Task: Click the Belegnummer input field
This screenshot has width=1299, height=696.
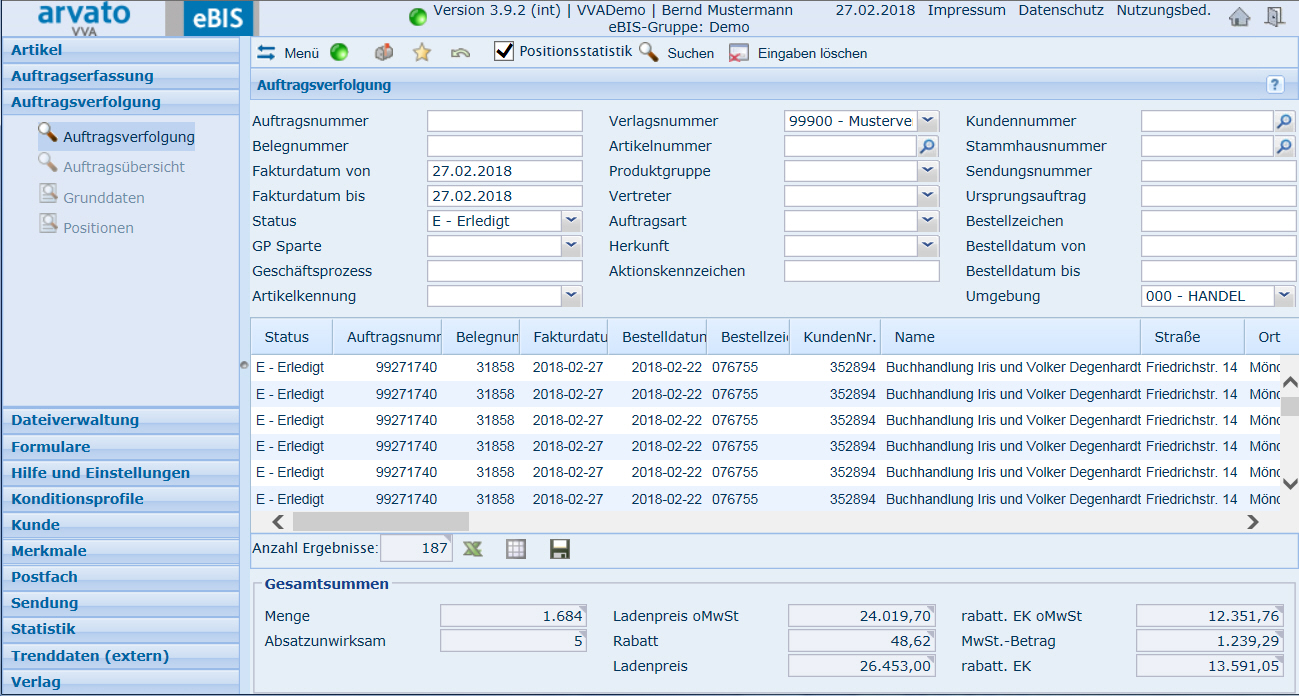Action: (504, 146)
